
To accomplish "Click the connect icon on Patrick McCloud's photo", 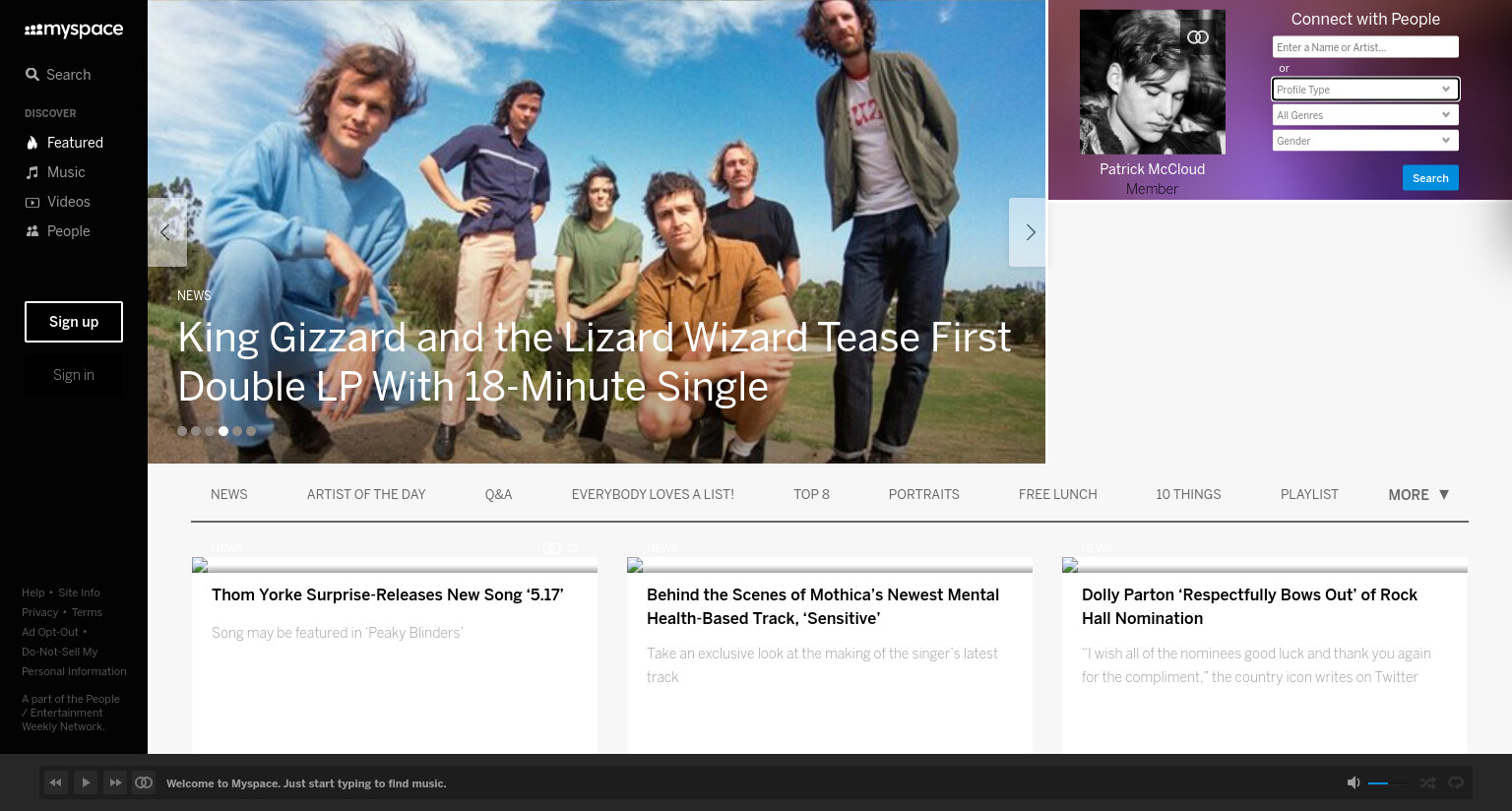I will click(1198, 37).
